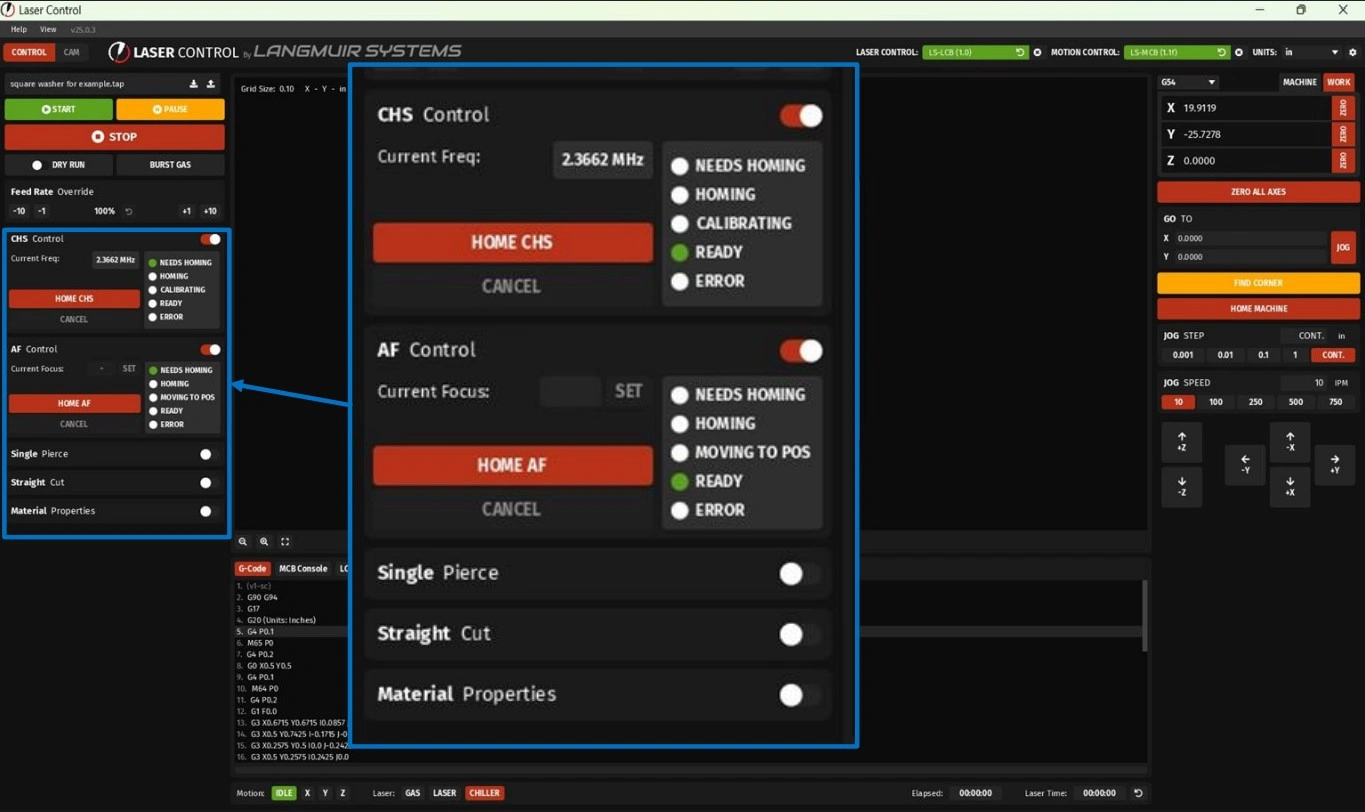
Task: Open settings gear next to units
Action: (x=1353, y=52)
